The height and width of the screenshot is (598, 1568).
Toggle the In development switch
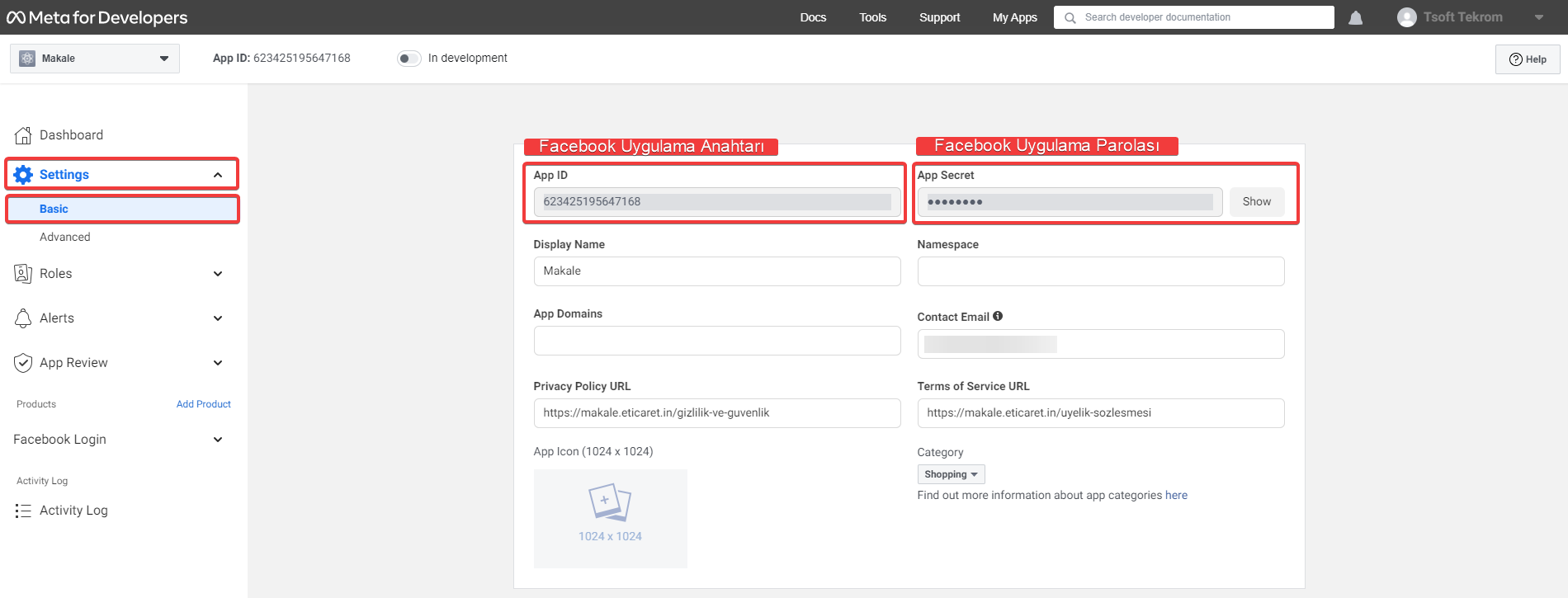pos(409,59)
